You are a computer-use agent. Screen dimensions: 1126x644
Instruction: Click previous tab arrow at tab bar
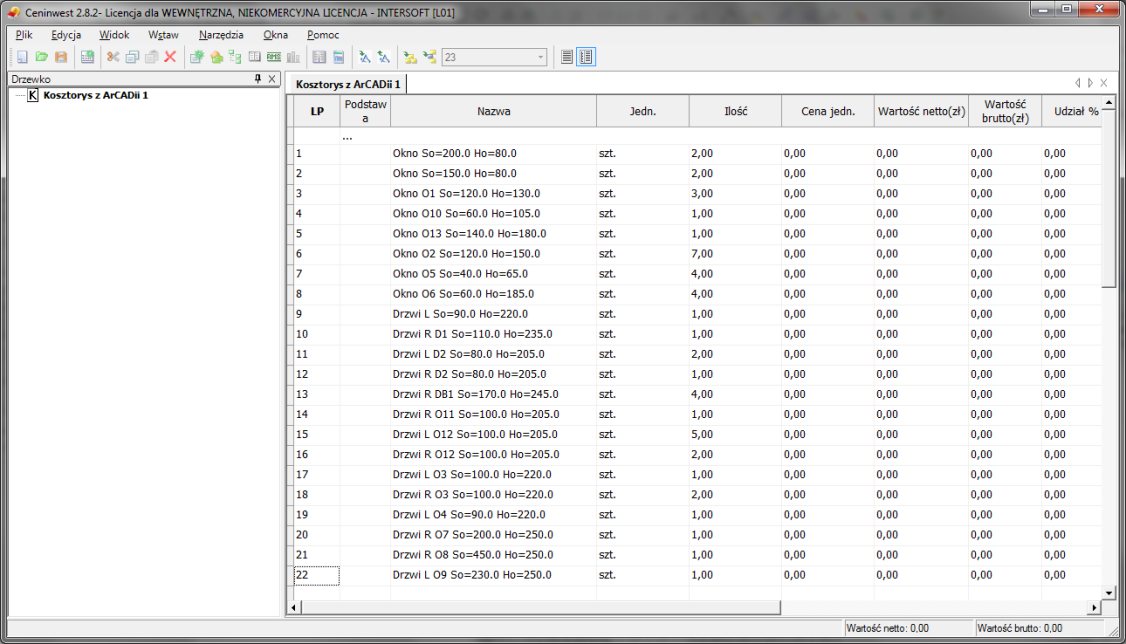pos(1077,83)
